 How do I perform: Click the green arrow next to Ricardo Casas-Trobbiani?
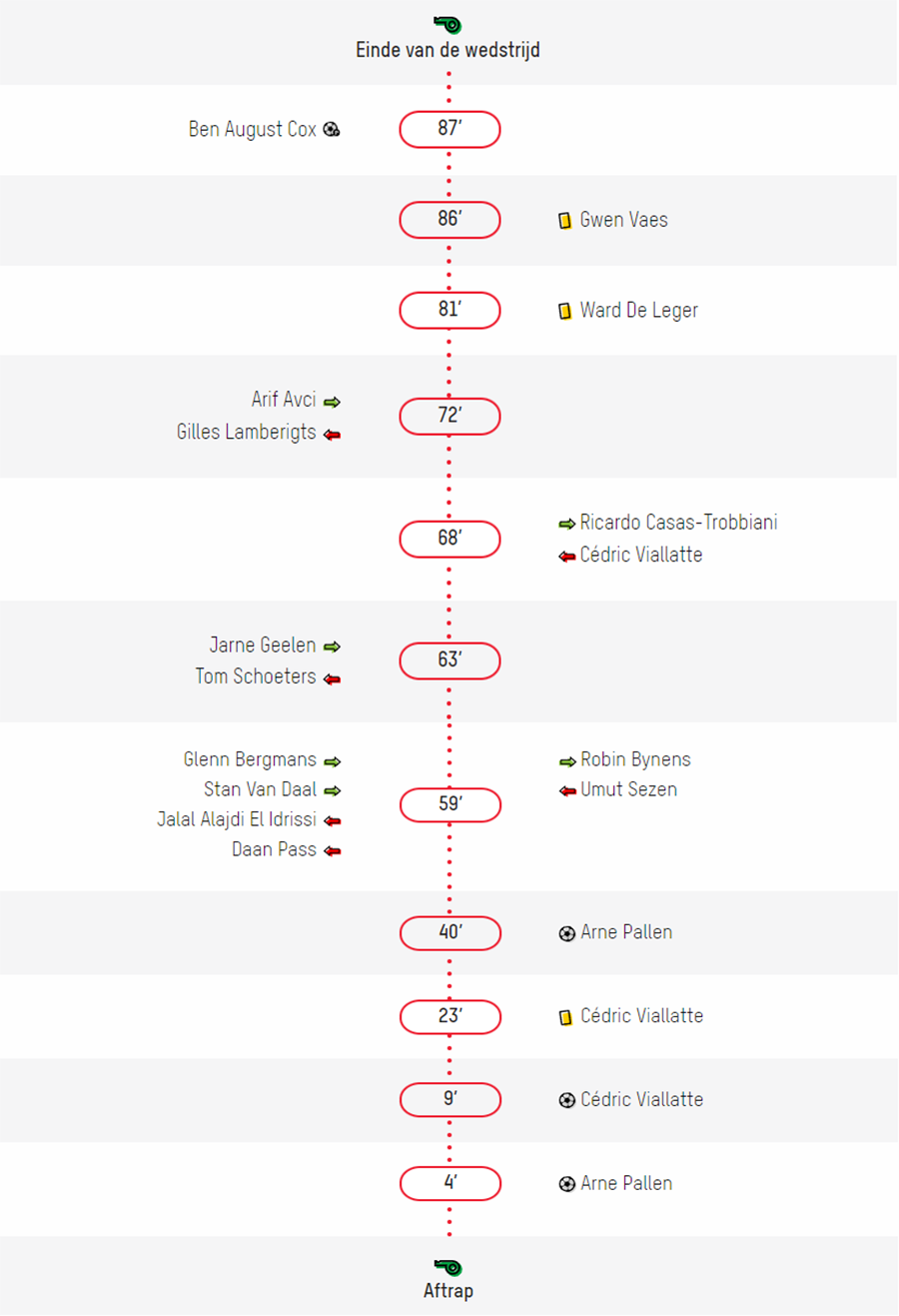[566, 523]
